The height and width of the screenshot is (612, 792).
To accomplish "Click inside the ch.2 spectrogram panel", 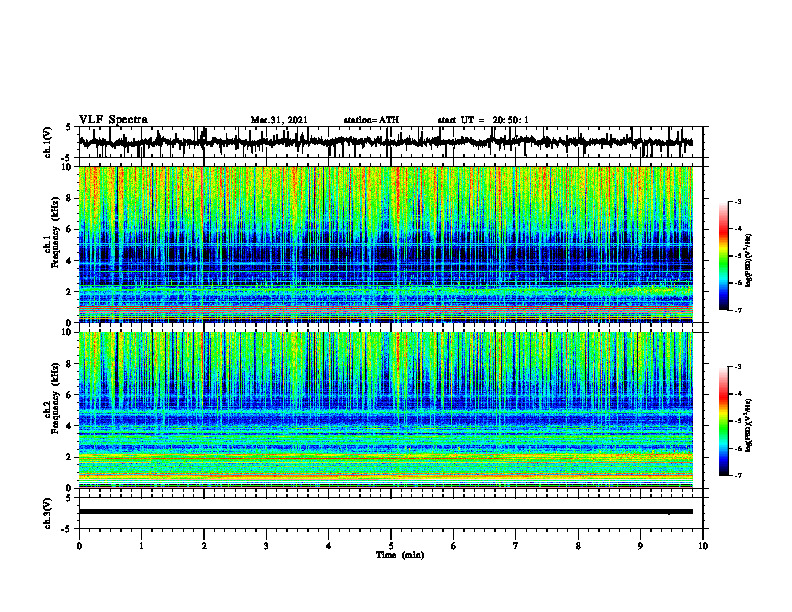I will (386, 410).
